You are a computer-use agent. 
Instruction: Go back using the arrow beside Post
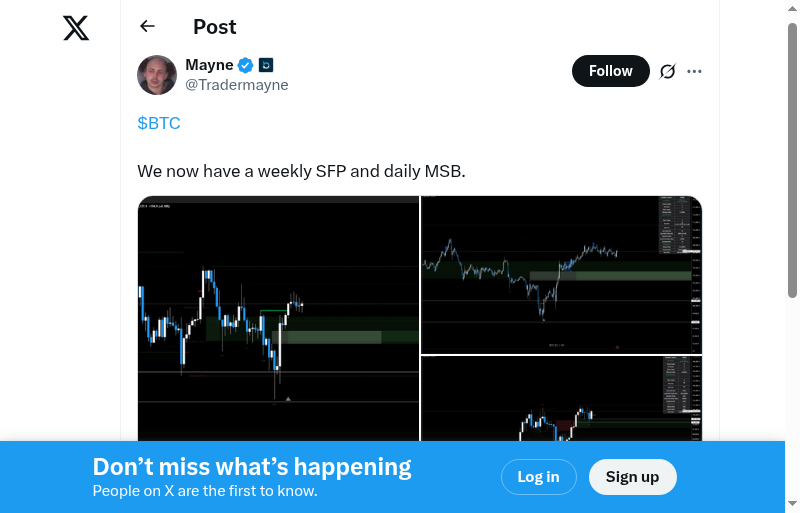(x=148, y=27)
